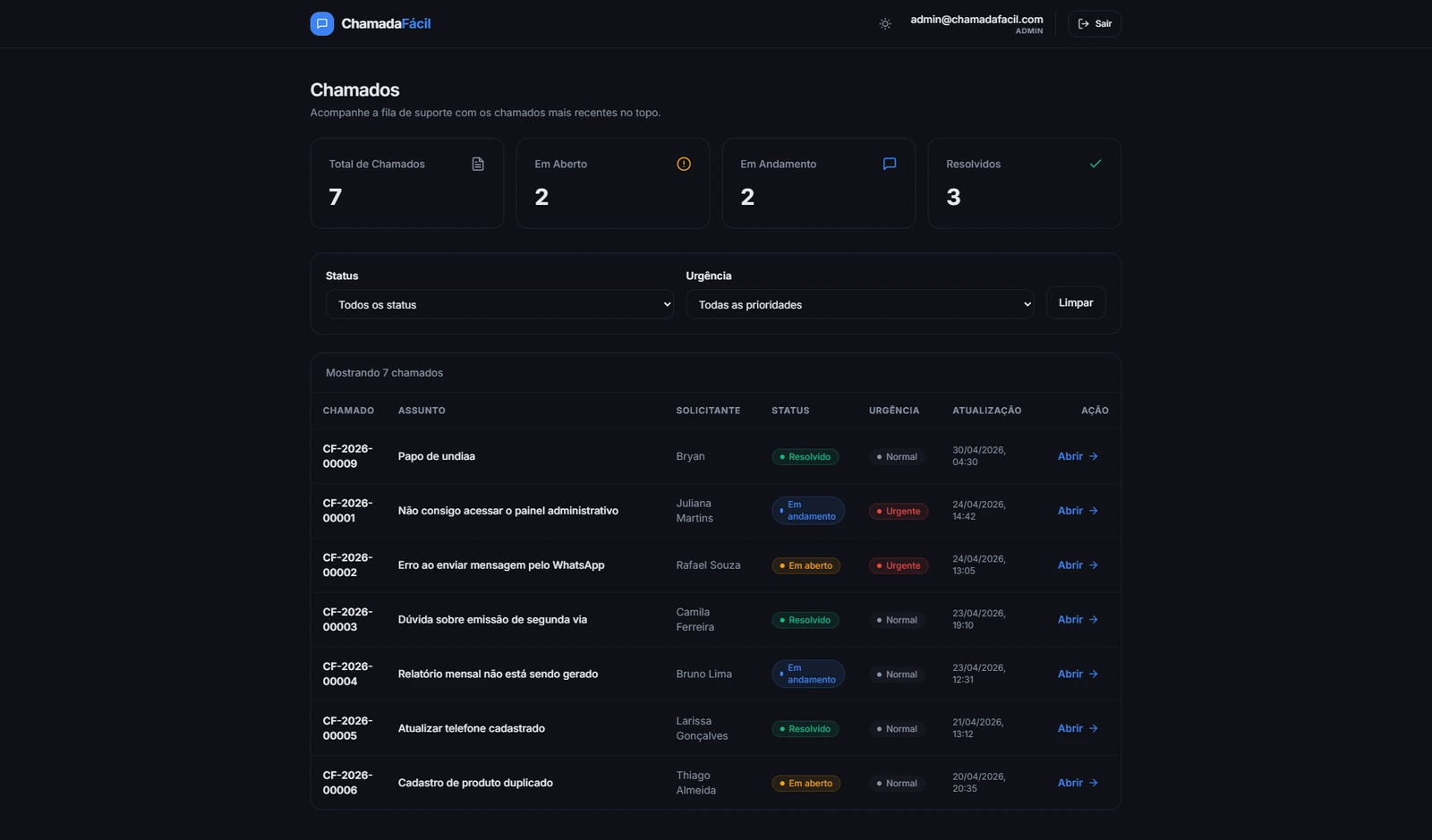Click Abrir arrow icon for Larissa Gonçalves ticket
The width and height of the screenshot is (1432, 840).
pyautogui.click(x=1093, y=728)
